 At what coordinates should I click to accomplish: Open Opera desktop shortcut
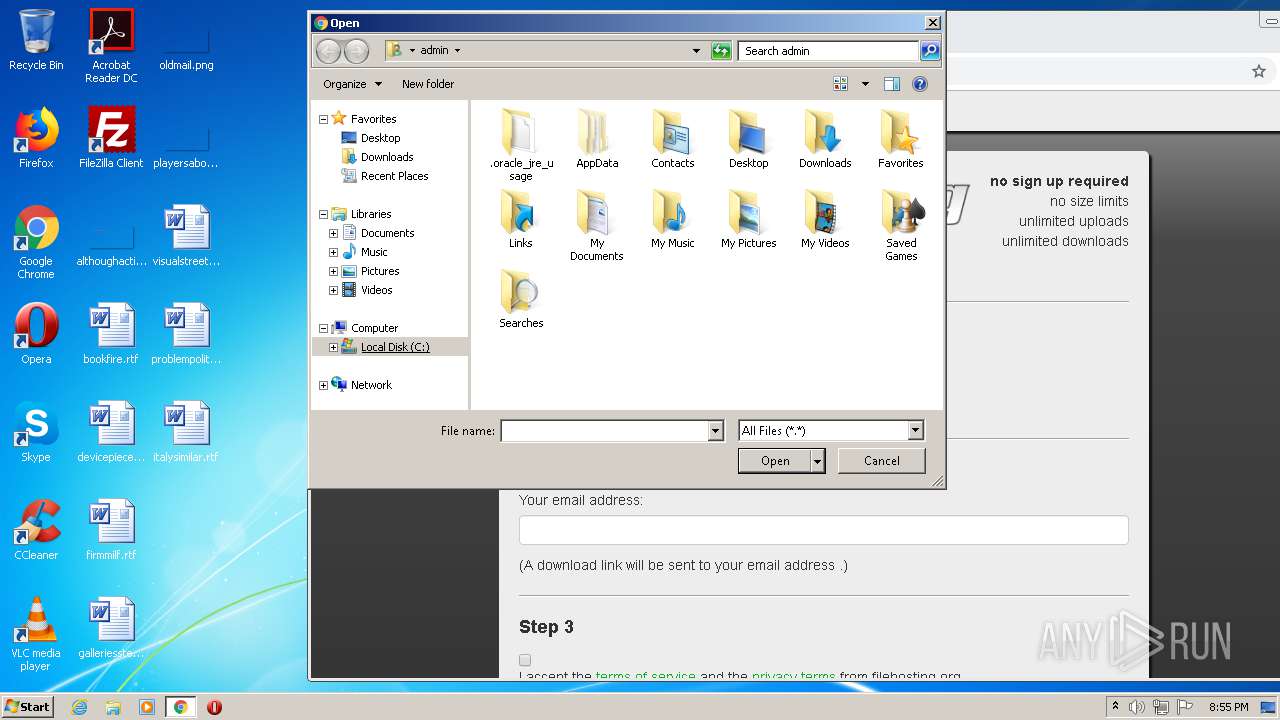(36, 334)
